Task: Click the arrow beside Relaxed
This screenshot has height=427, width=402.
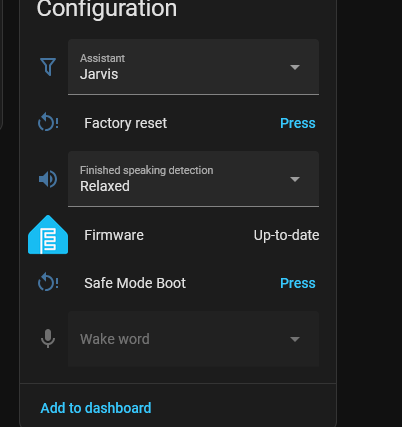Action: click(x=295, y=179)
